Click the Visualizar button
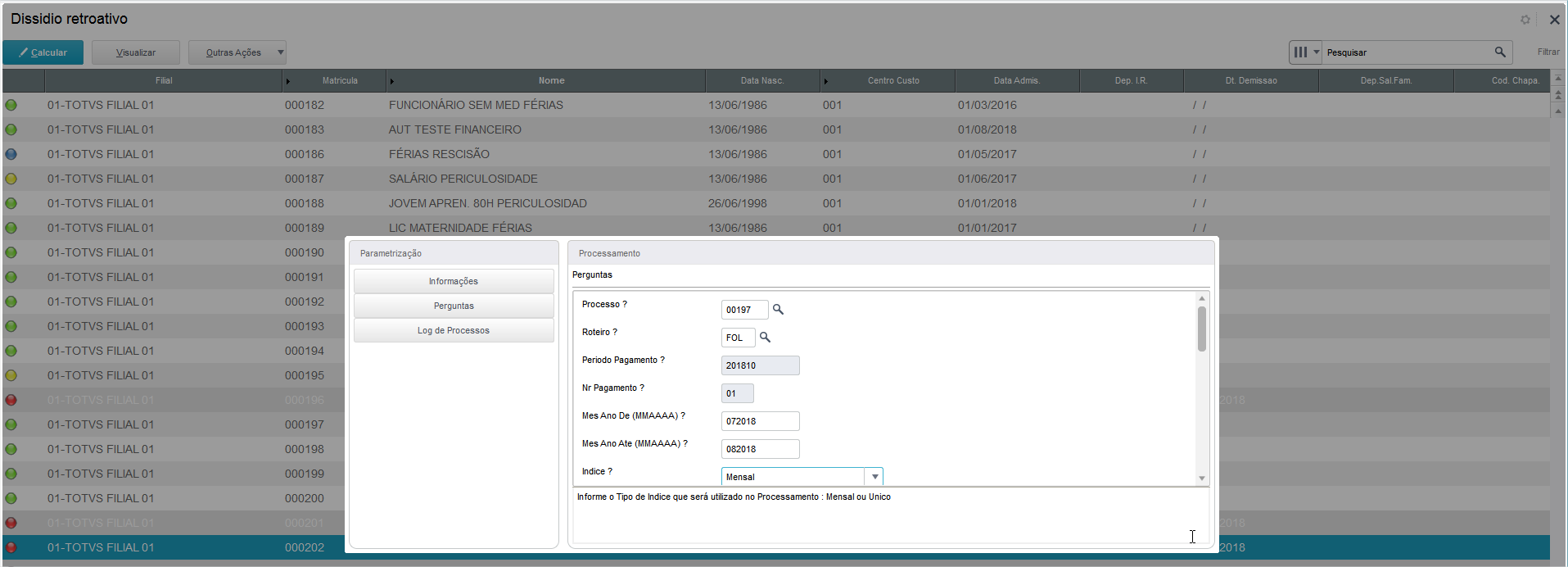 coord(136,52)
